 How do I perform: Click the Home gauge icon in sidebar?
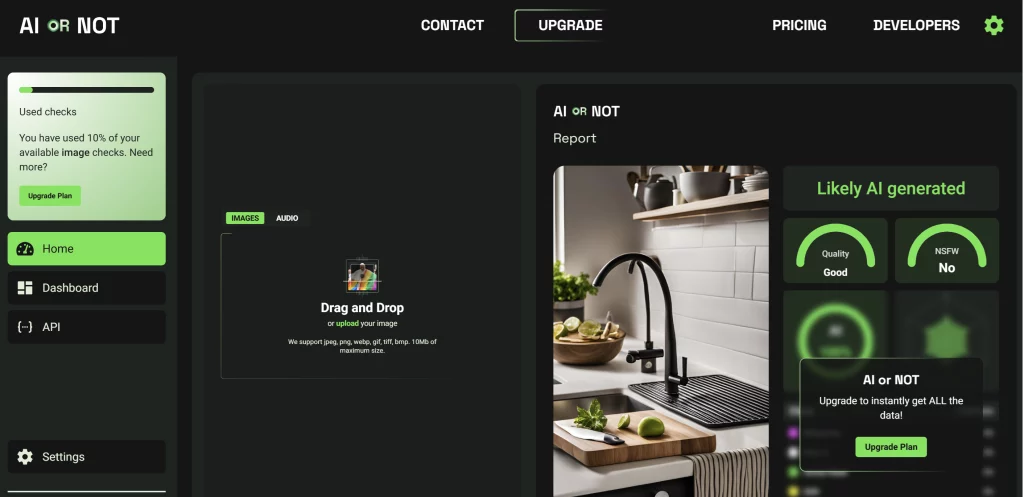pos(25,249)
